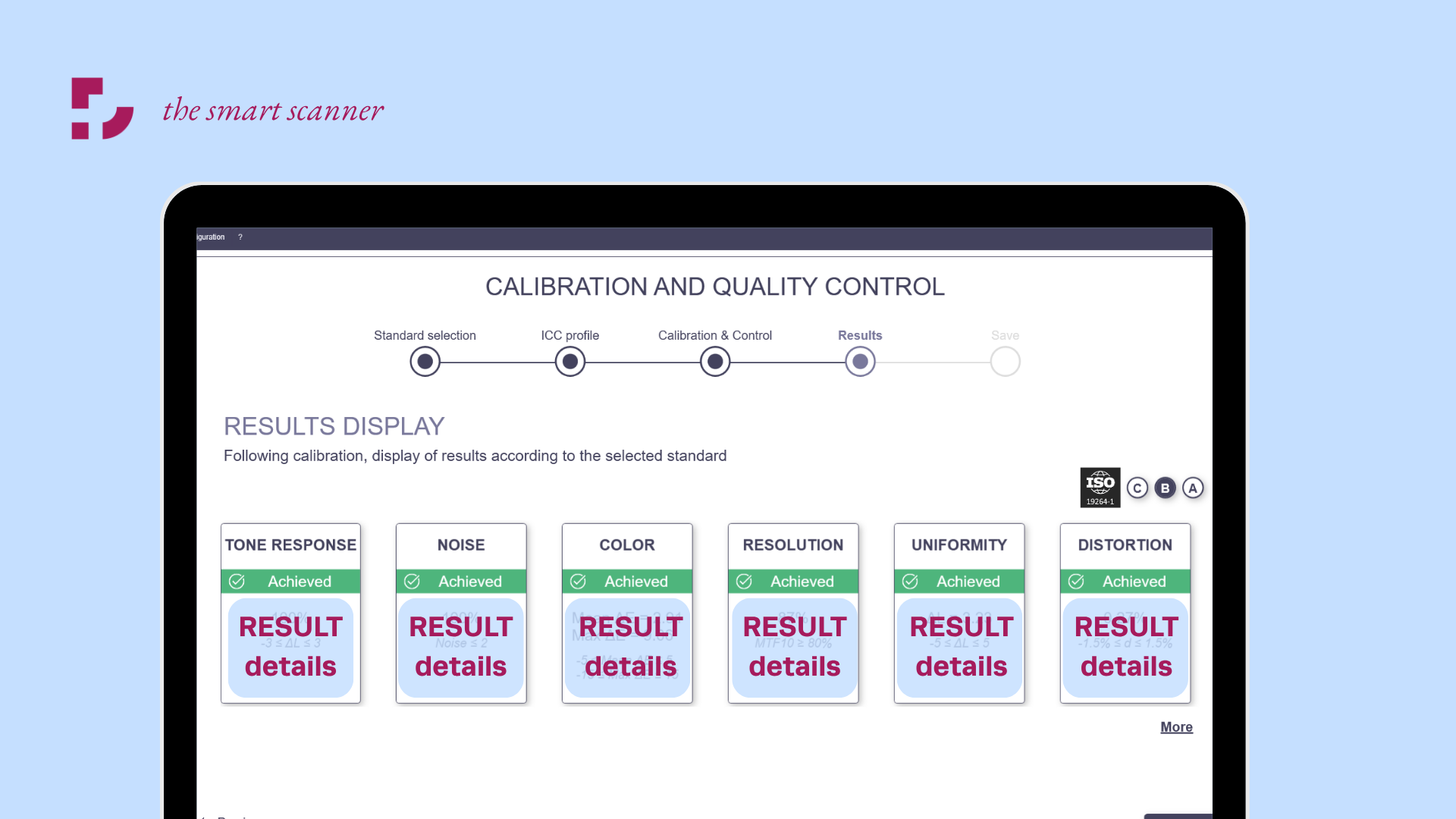Click the Noise achieved checkmark icon
1456x819 pixels.
coord(412,582)
